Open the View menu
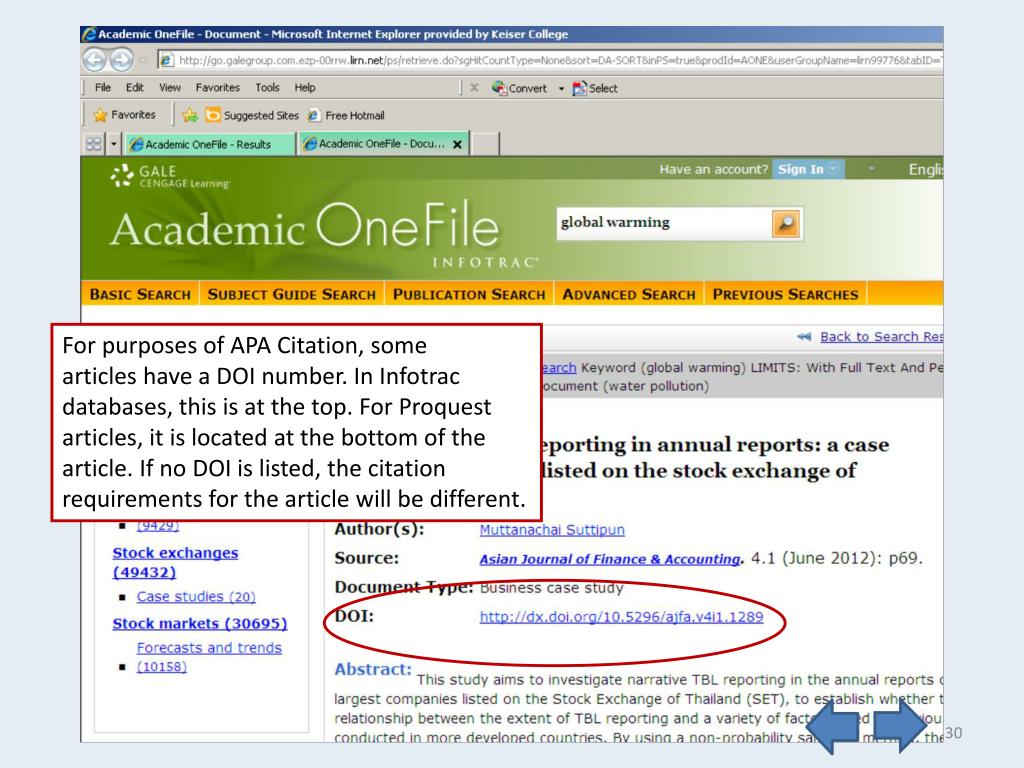The width and height of the screenshot is (1024, 768). pyautogui.click(x=170, y=88)
